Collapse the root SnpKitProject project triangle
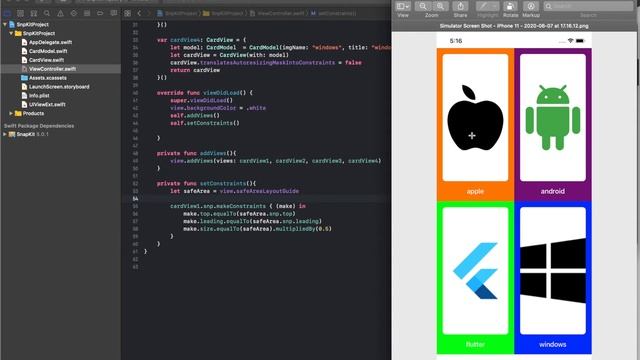Viewport: 640px width, 360px height. point(5,24)
